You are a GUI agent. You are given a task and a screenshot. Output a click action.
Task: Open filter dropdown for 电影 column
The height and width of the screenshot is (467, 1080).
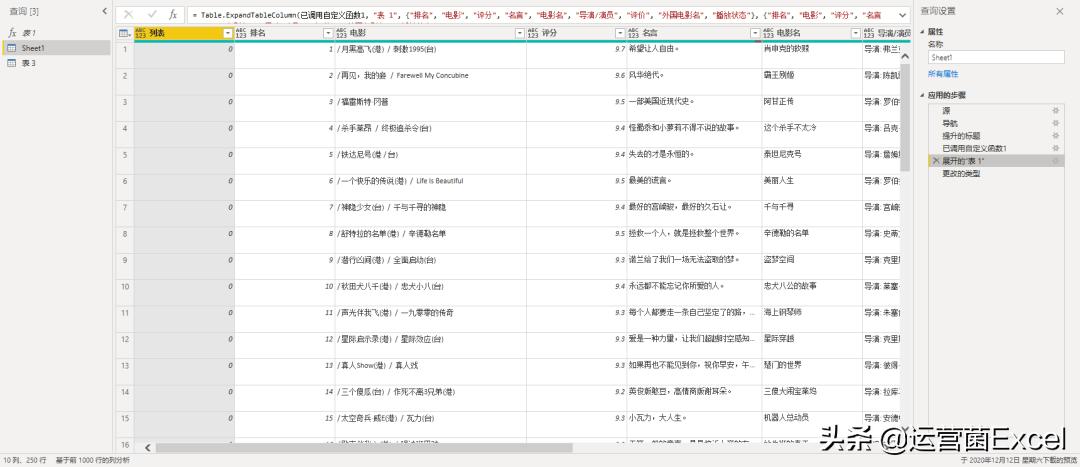tap(520, 33)
